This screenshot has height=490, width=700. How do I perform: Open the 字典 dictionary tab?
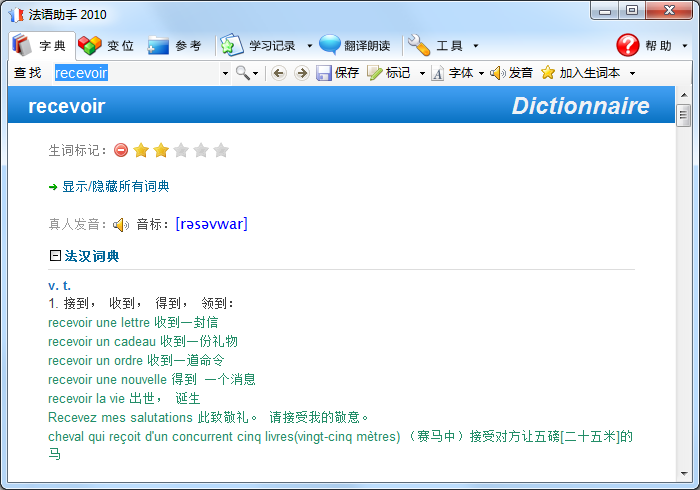pyautogui.click(x=42, y=46)
